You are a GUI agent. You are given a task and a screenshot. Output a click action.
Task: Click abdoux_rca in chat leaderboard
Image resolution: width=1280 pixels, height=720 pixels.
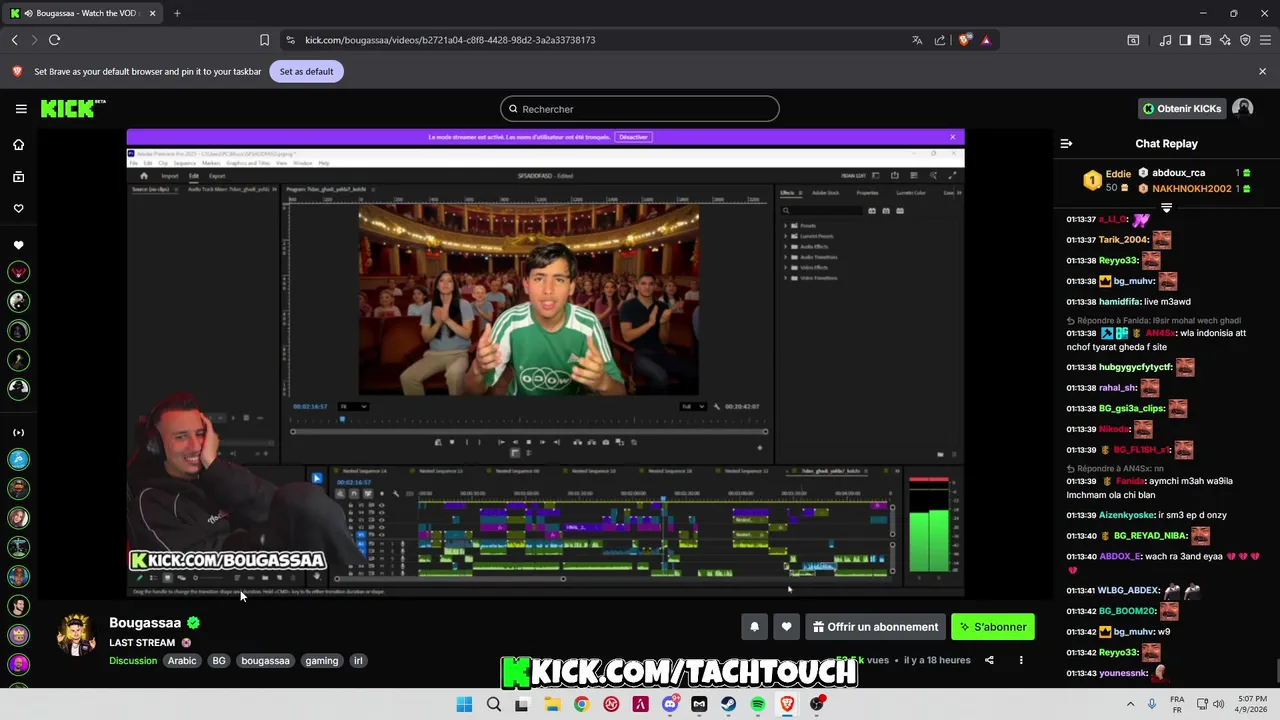[1178, 173]
